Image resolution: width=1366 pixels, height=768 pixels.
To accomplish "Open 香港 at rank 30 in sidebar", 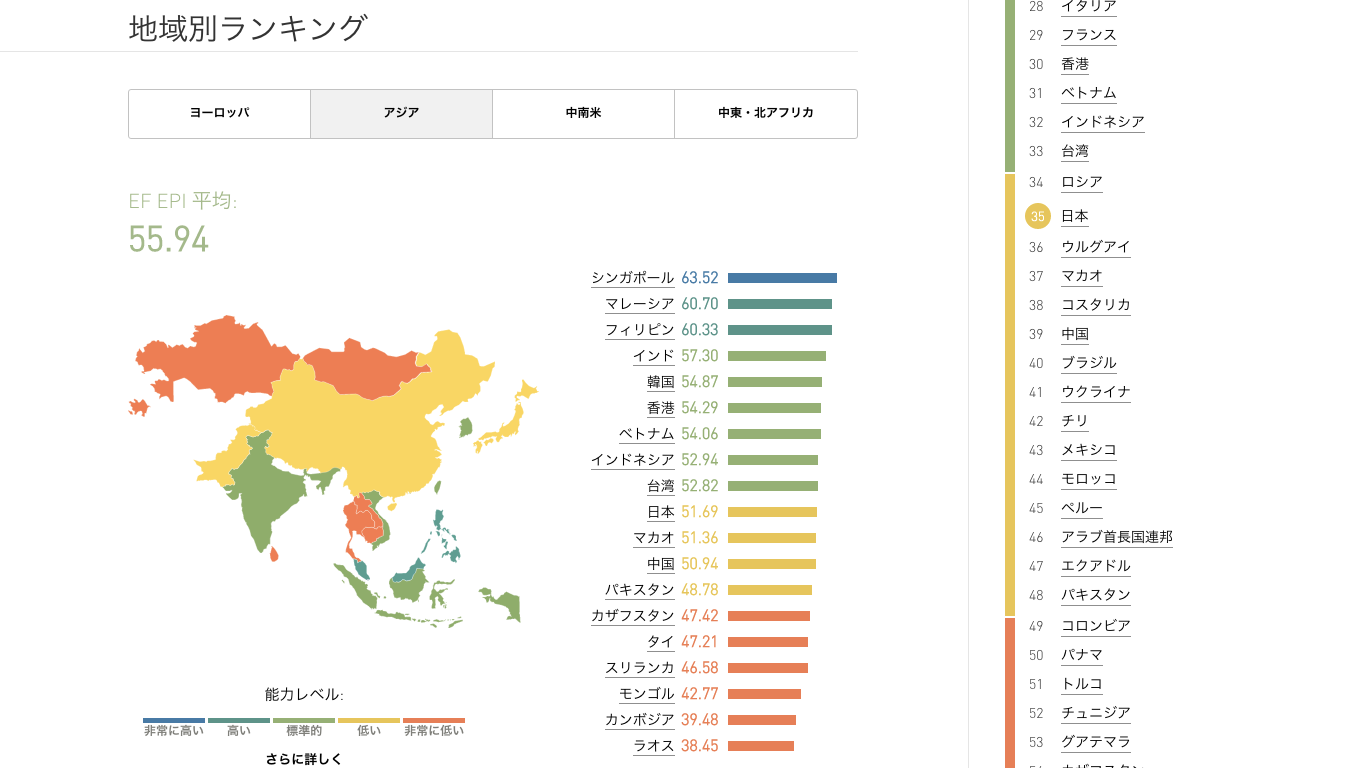I will click(x=1075, y=64).
